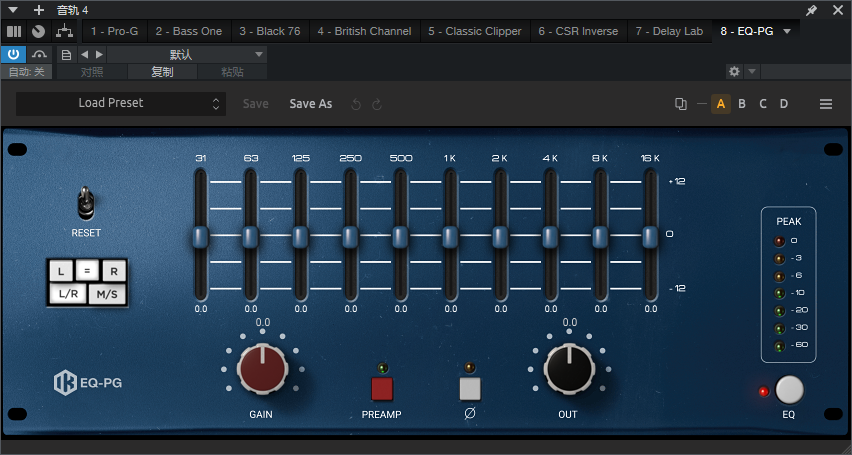Viewport: 852px width, 455px height.
Task: Select preset slot C
Action: (763, 104)
